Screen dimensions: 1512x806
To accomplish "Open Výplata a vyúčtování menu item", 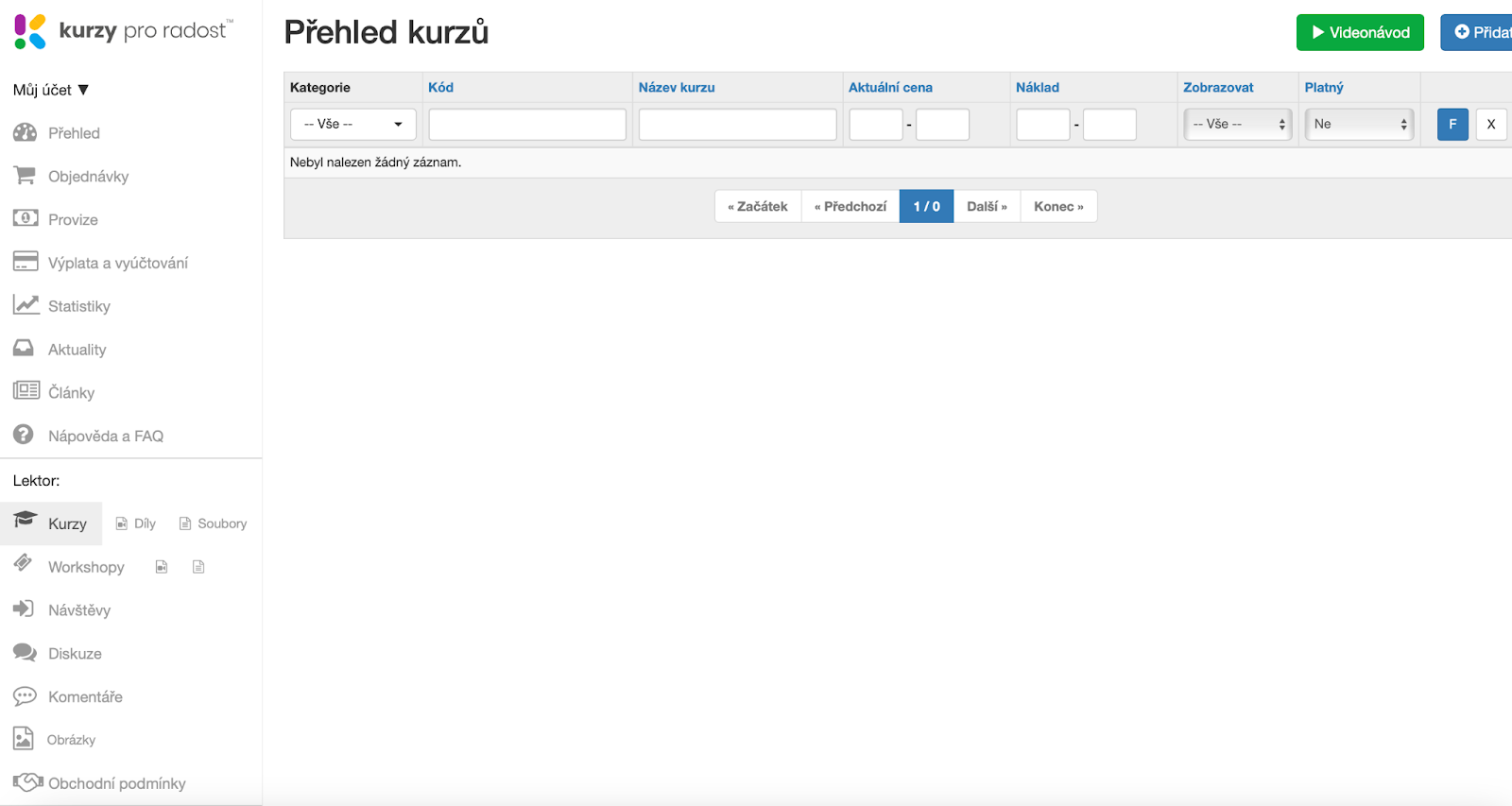I will [x=118, y=263].
